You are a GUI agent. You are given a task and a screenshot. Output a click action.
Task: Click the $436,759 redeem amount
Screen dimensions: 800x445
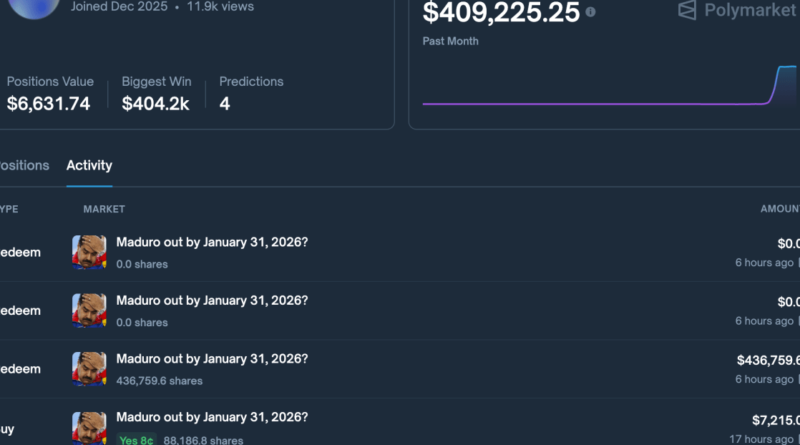(x=768, y=360)
